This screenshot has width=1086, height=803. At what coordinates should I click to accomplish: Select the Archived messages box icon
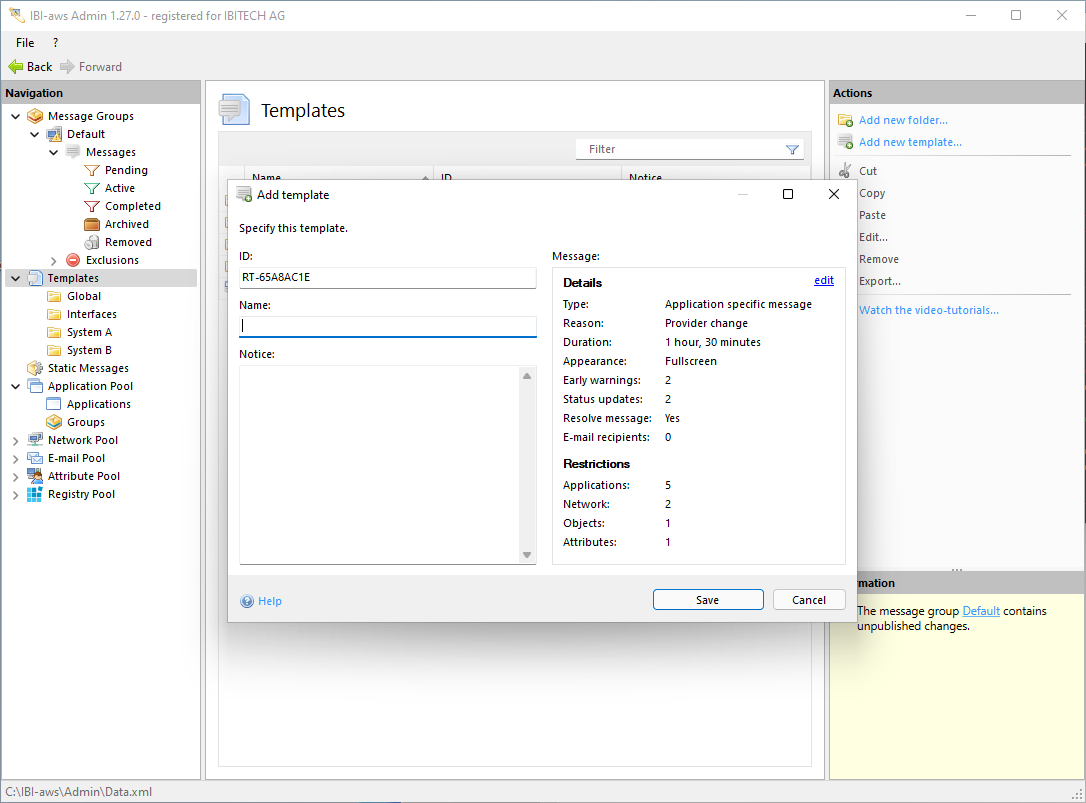click(x=92, y=224)
